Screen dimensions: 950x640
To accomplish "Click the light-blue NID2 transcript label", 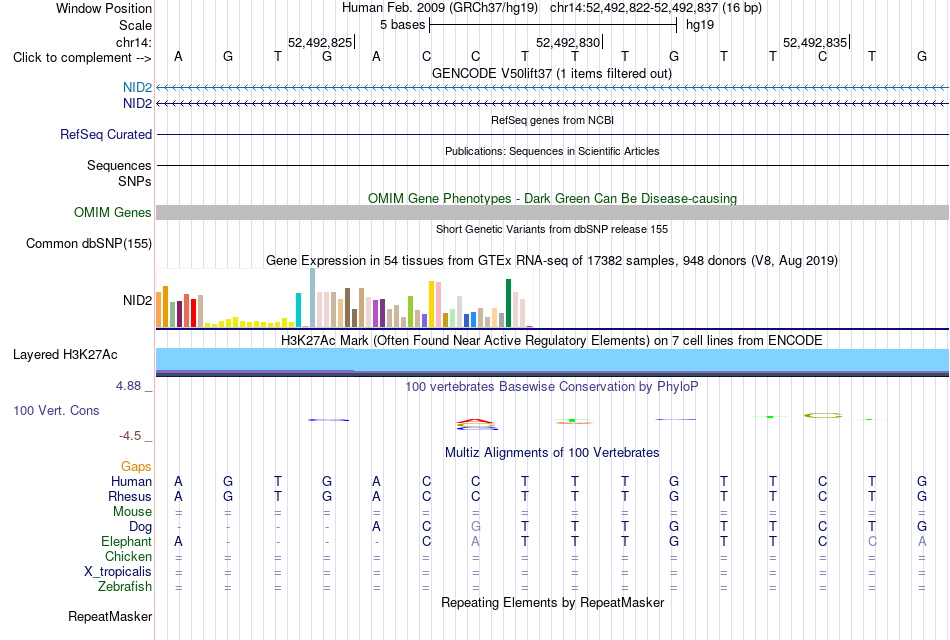I will pyautogui.click(x=138, y=87).
